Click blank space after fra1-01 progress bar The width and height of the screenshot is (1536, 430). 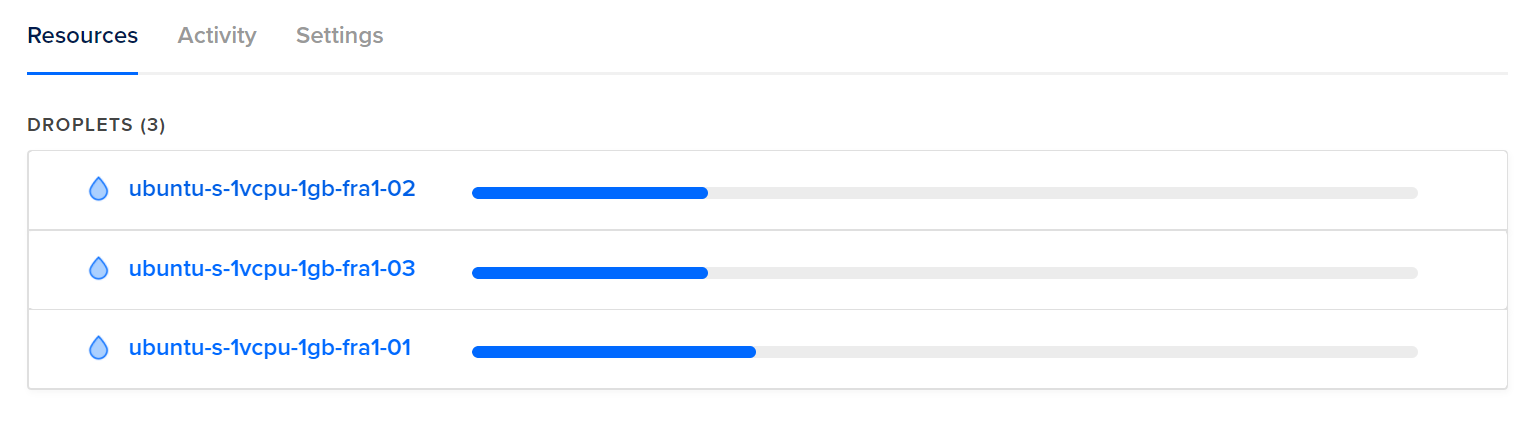[x=1462, y=349]
